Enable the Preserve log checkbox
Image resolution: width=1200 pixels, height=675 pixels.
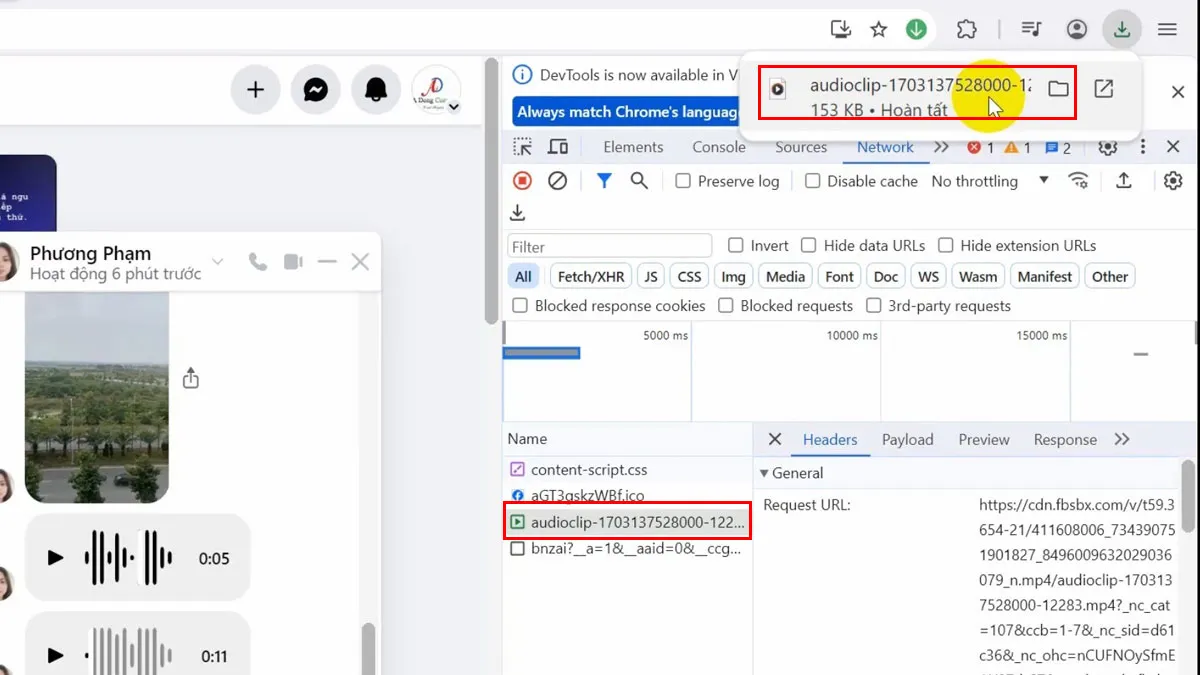[x=683, y=181]
